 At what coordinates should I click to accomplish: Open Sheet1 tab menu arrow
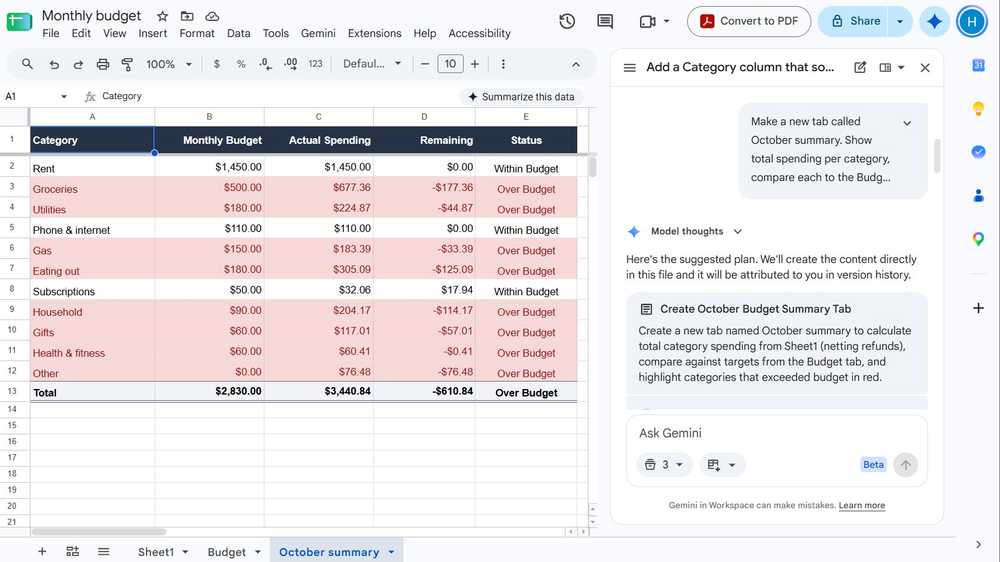(185, 552)
